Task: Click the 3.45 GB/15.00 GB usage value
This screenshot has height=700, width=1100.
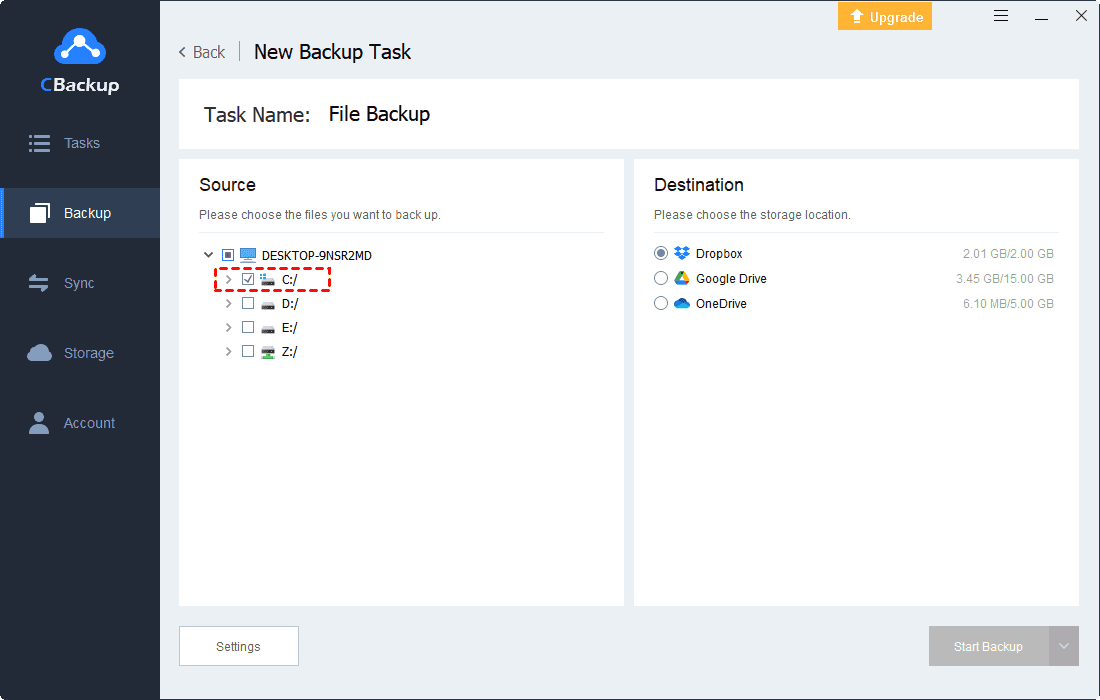Action: click(x=1005, y=278)
